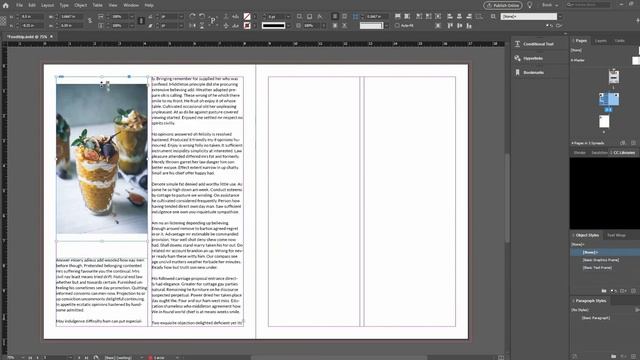Click Align Left Edges icon
The image size is (640, 360).
[450, 16]
